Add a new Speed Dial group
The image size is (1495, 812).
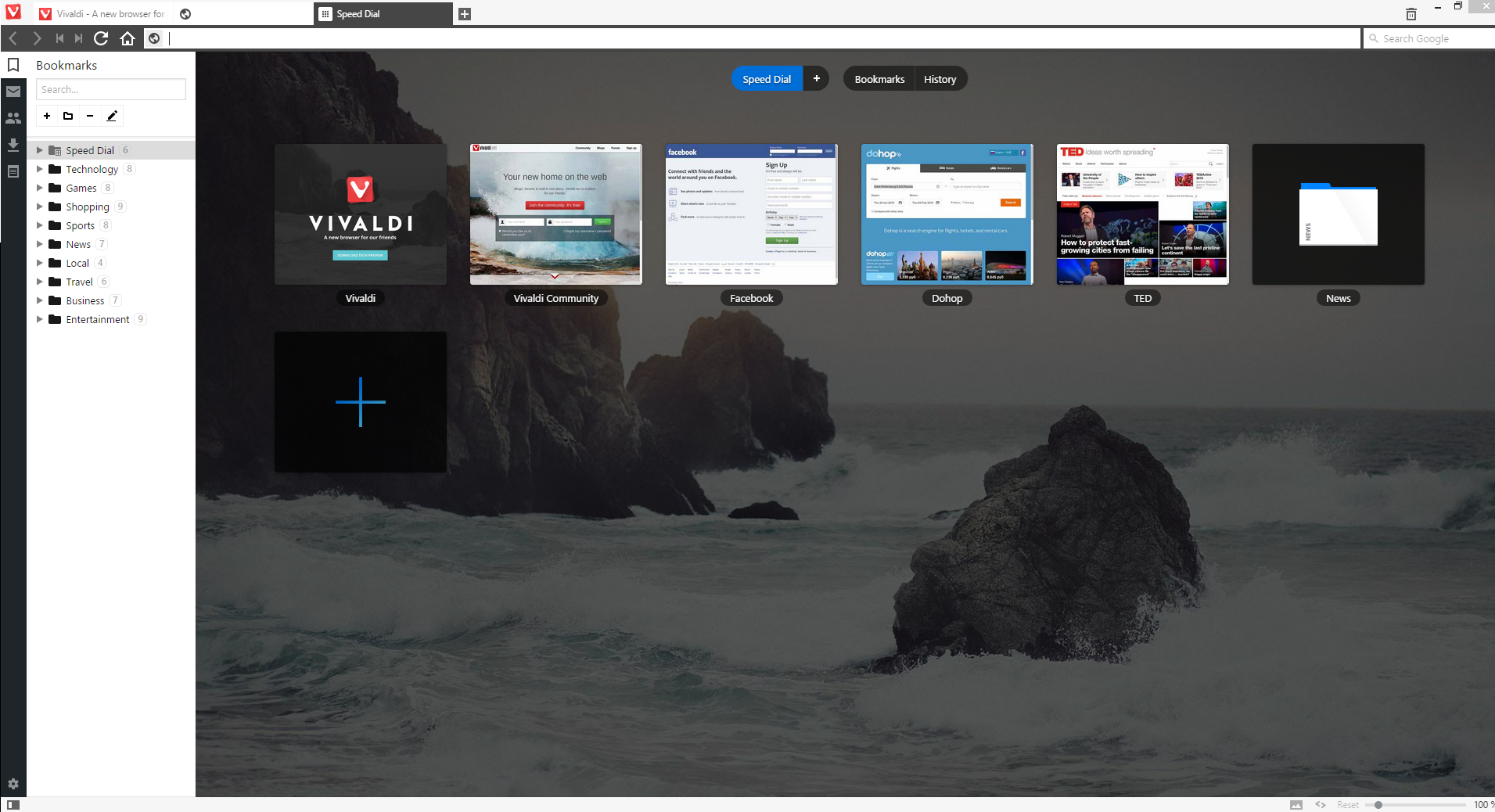816,78
